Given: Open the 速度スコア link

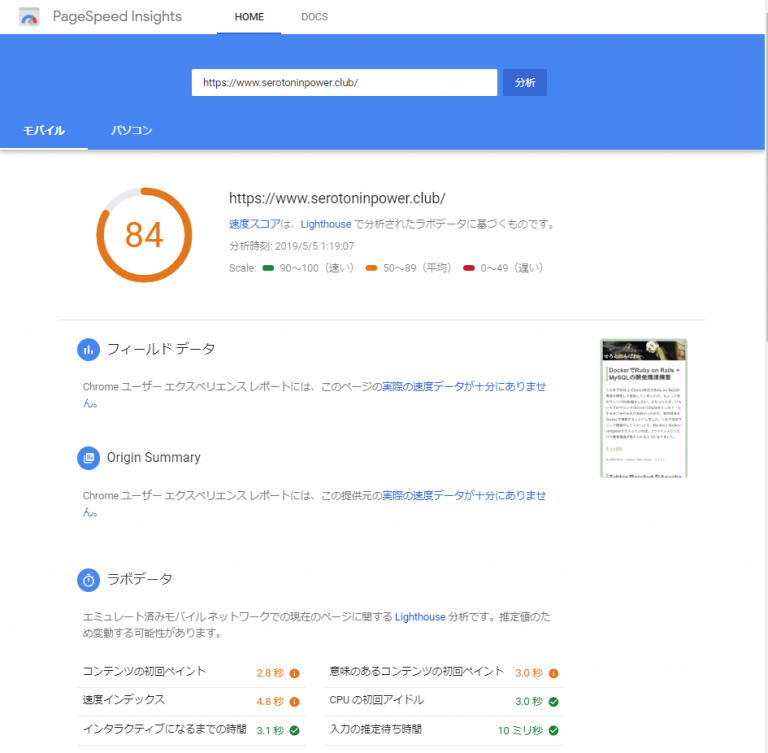Looking at the screenshot, I should coord(254,224).
